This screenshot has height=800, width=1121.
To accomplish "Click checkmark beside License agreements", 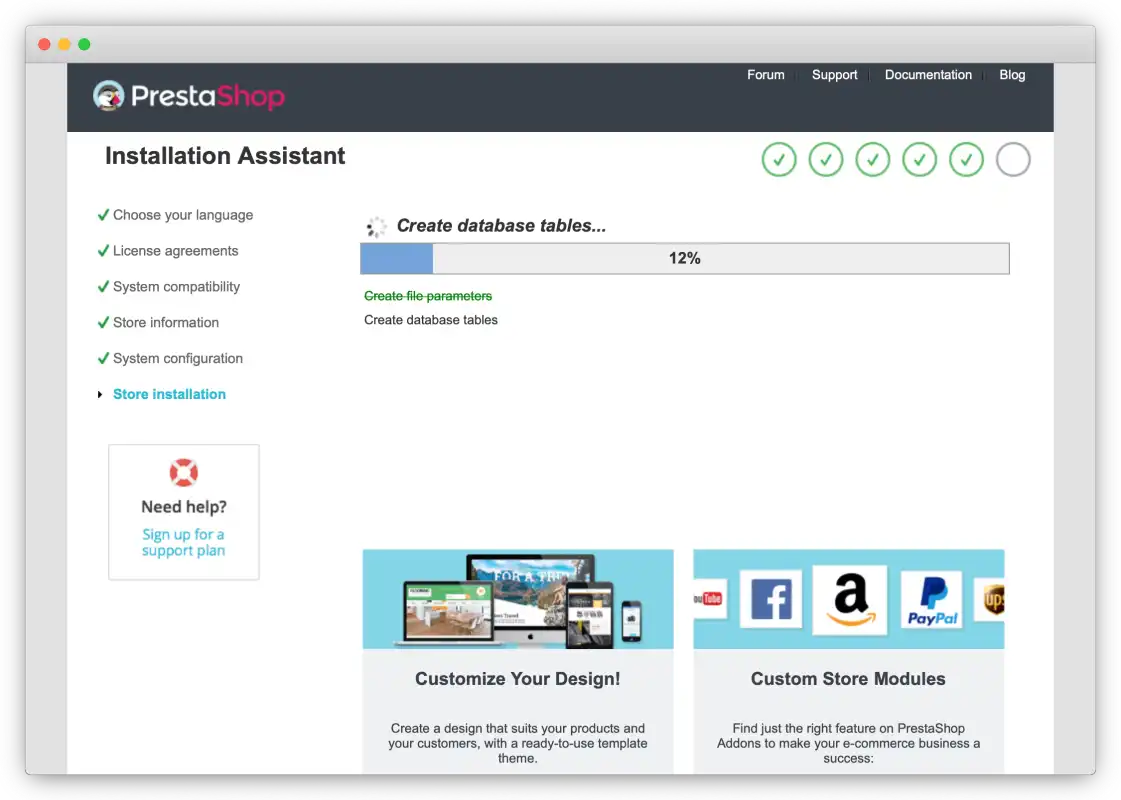I will (x=103, y=250).
